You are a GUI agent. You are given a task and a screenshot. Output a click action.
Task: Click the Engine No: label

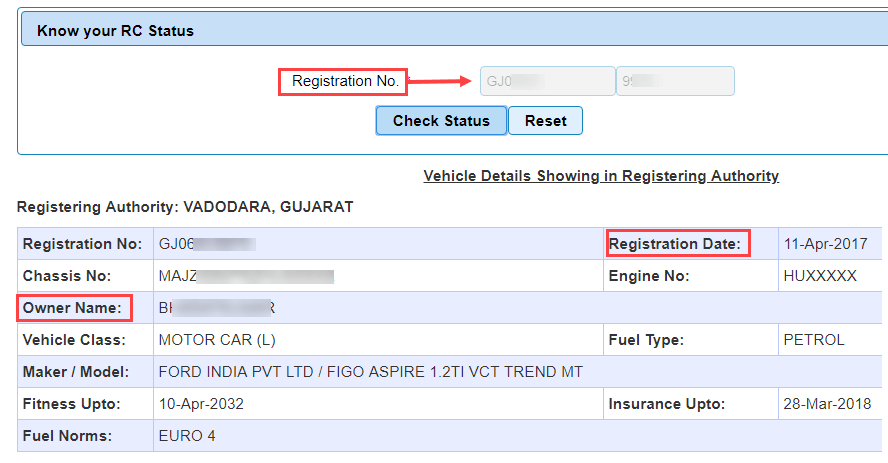[649, 276]
